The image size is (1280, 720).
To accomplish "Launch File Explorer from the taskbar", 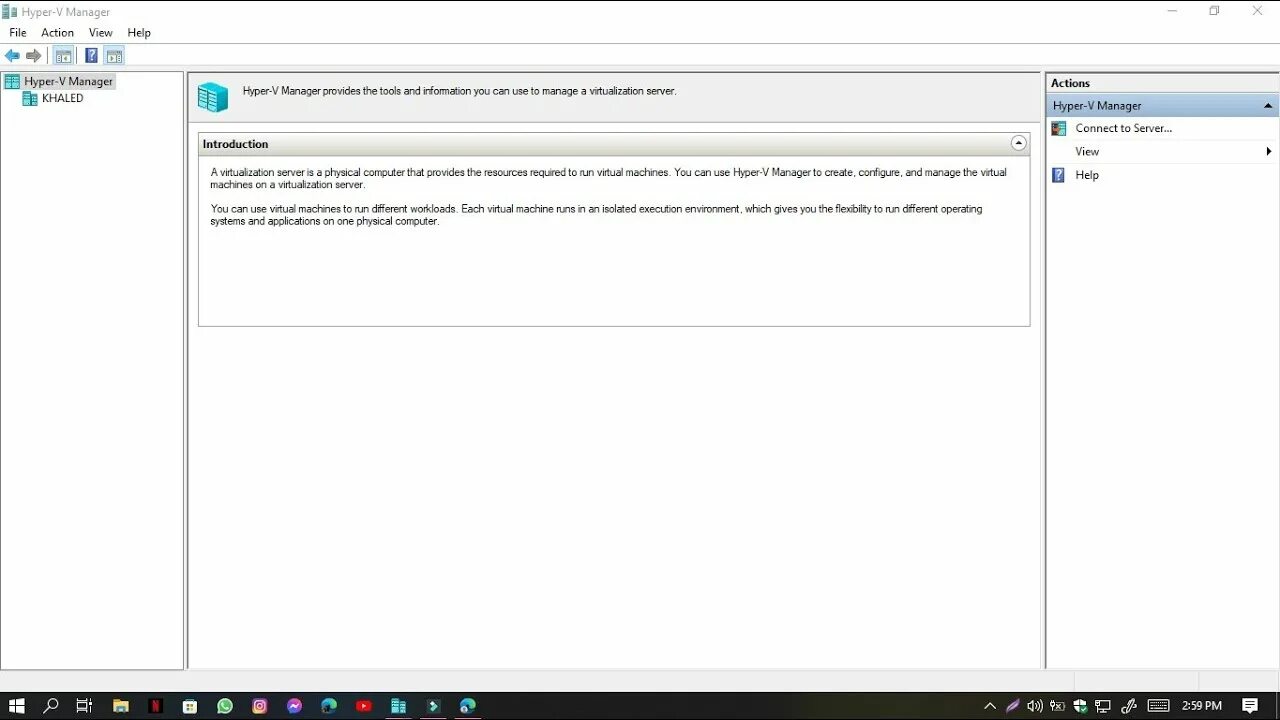I will (x=121, y=706).
